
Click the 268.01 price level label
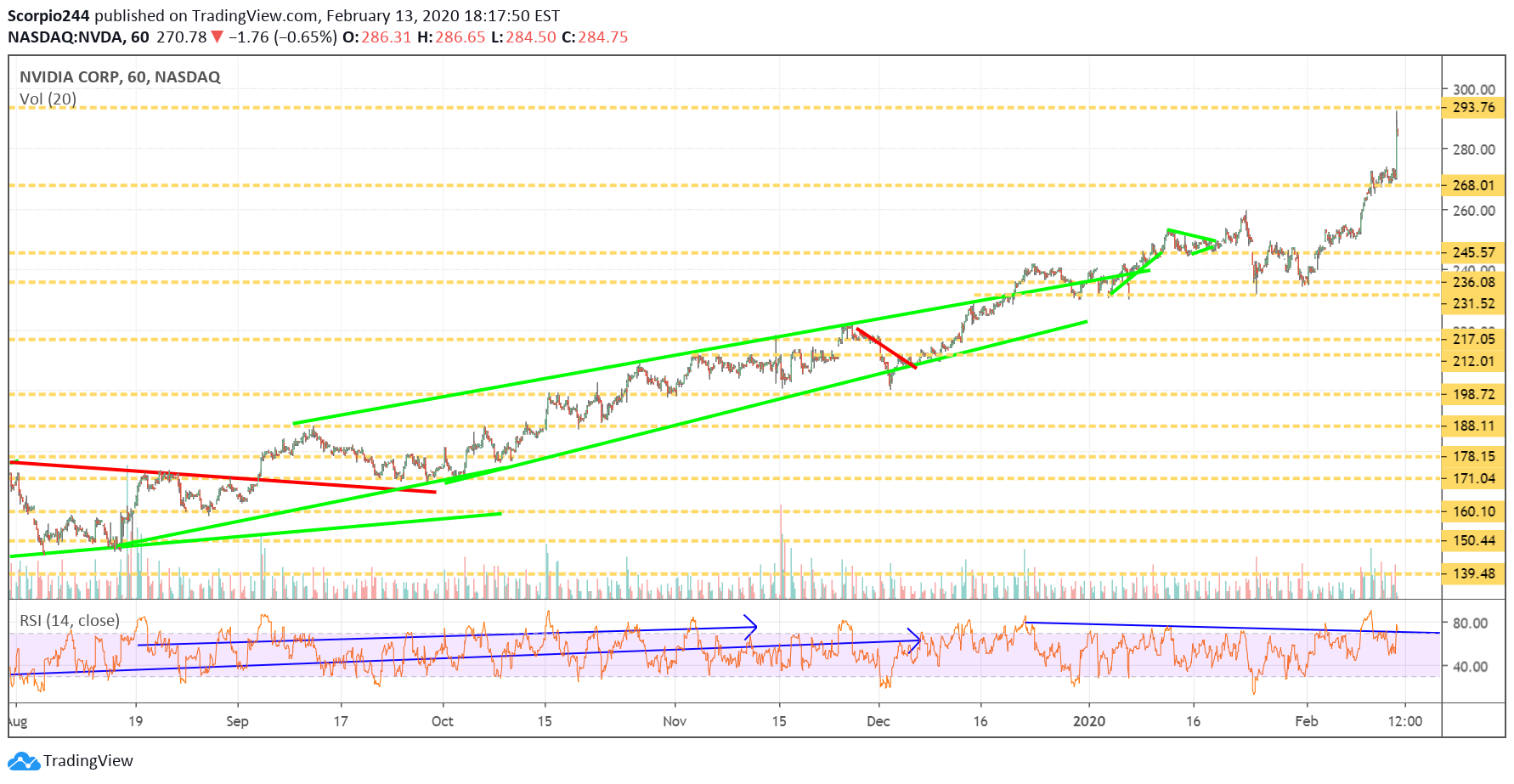point(1473,185)
